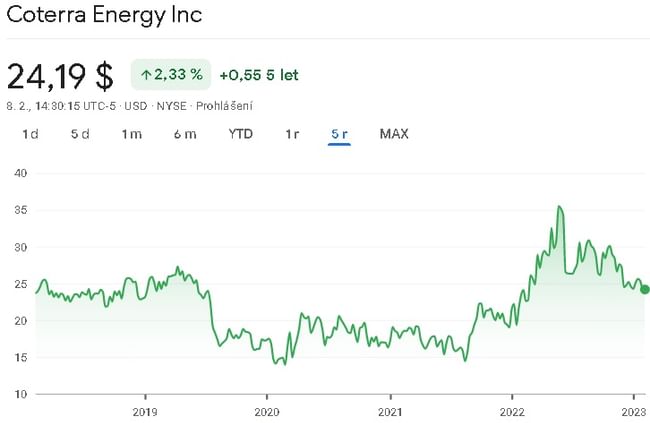Click the 2020 x-axis label
650x423 pixels.
(267, 411)
